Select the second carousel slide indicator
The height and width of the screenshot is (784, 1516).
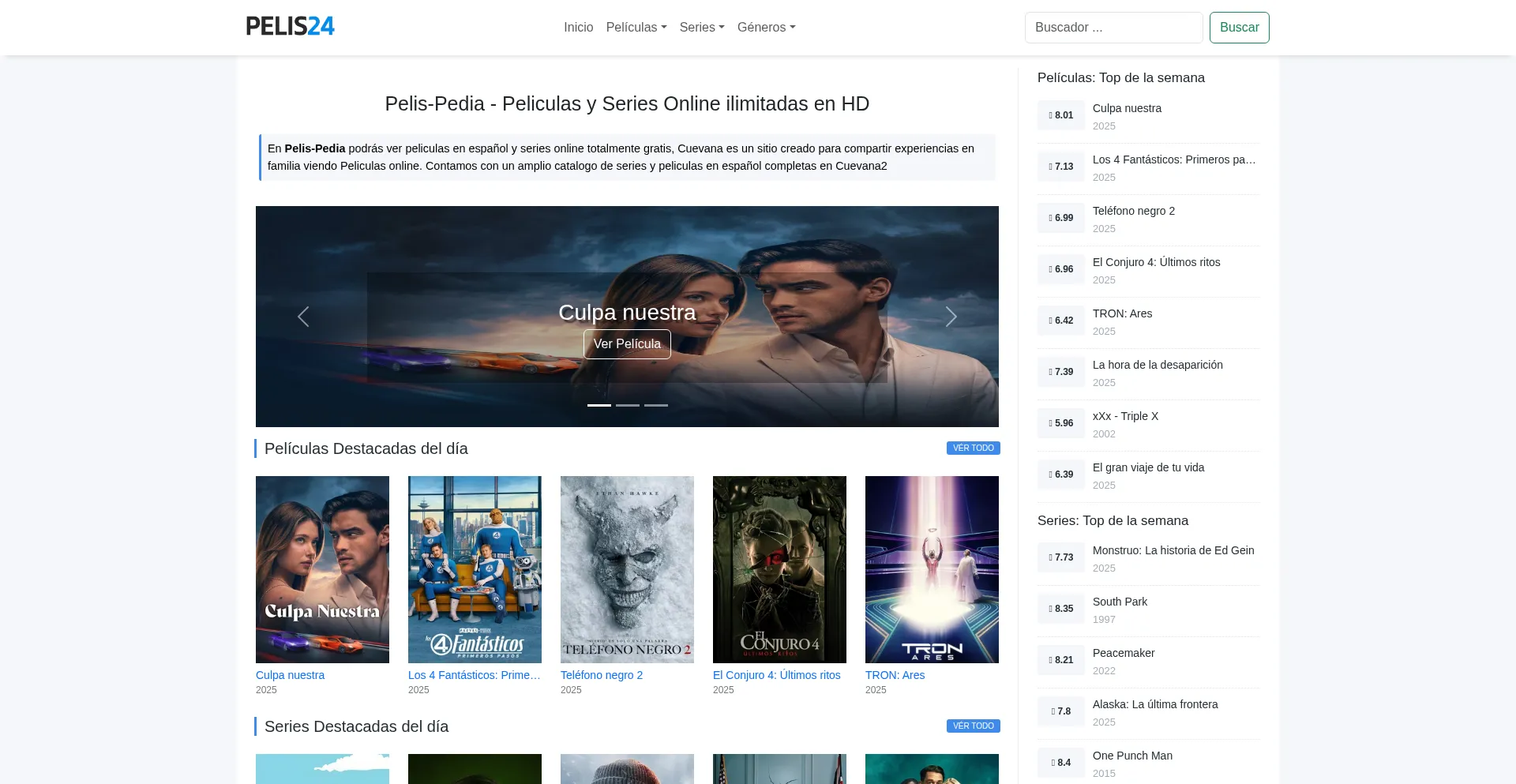(628, 405)
